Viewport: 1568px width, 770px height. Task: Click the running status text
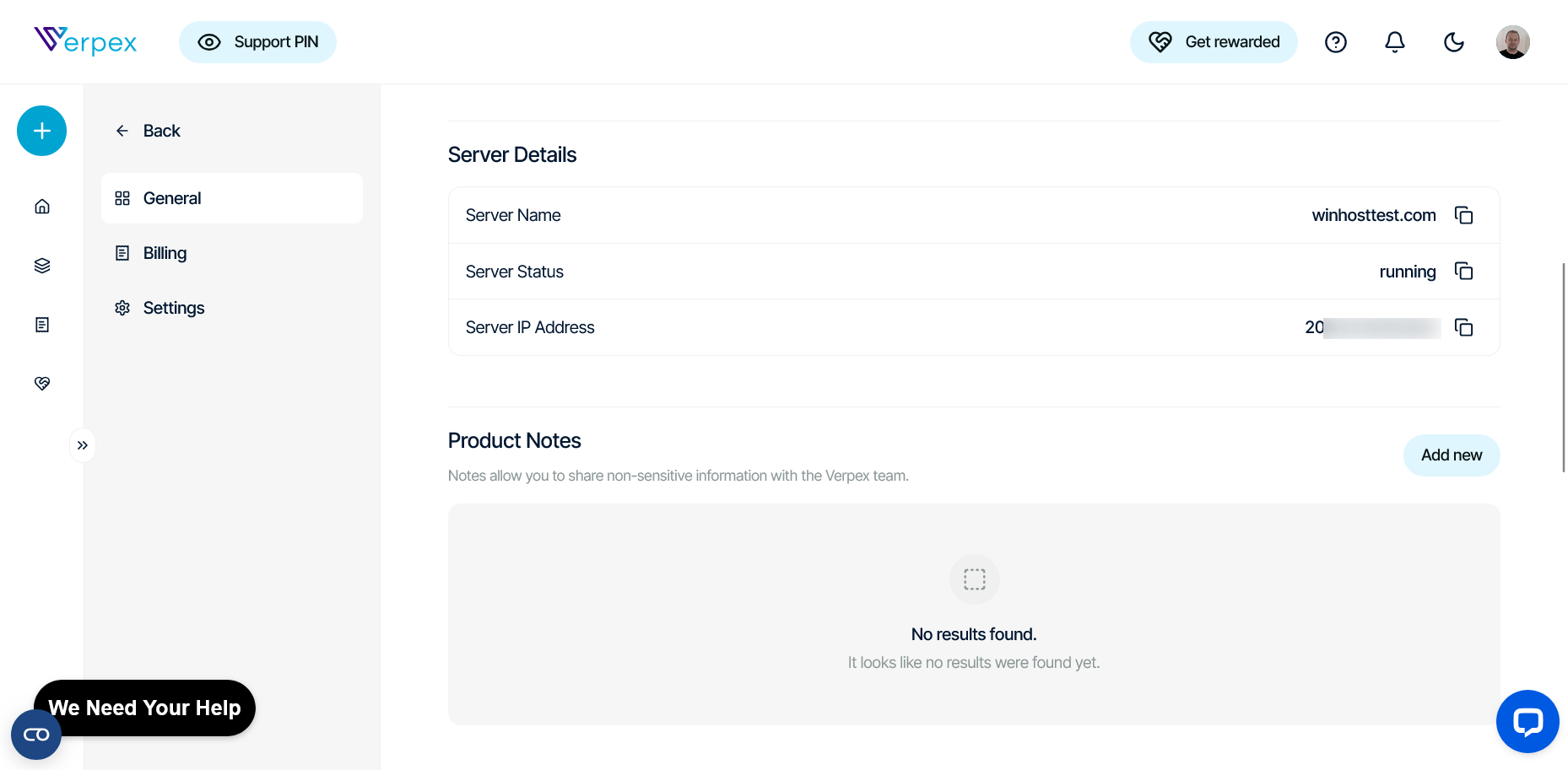coord(1408,272)
